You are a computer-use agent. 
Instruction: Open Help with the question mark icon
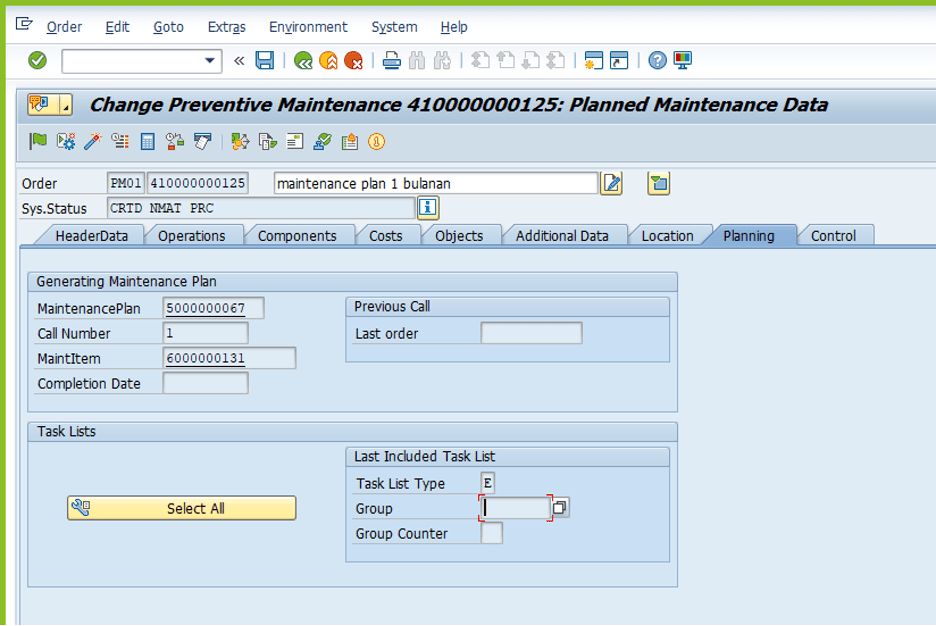pos(657,61)
